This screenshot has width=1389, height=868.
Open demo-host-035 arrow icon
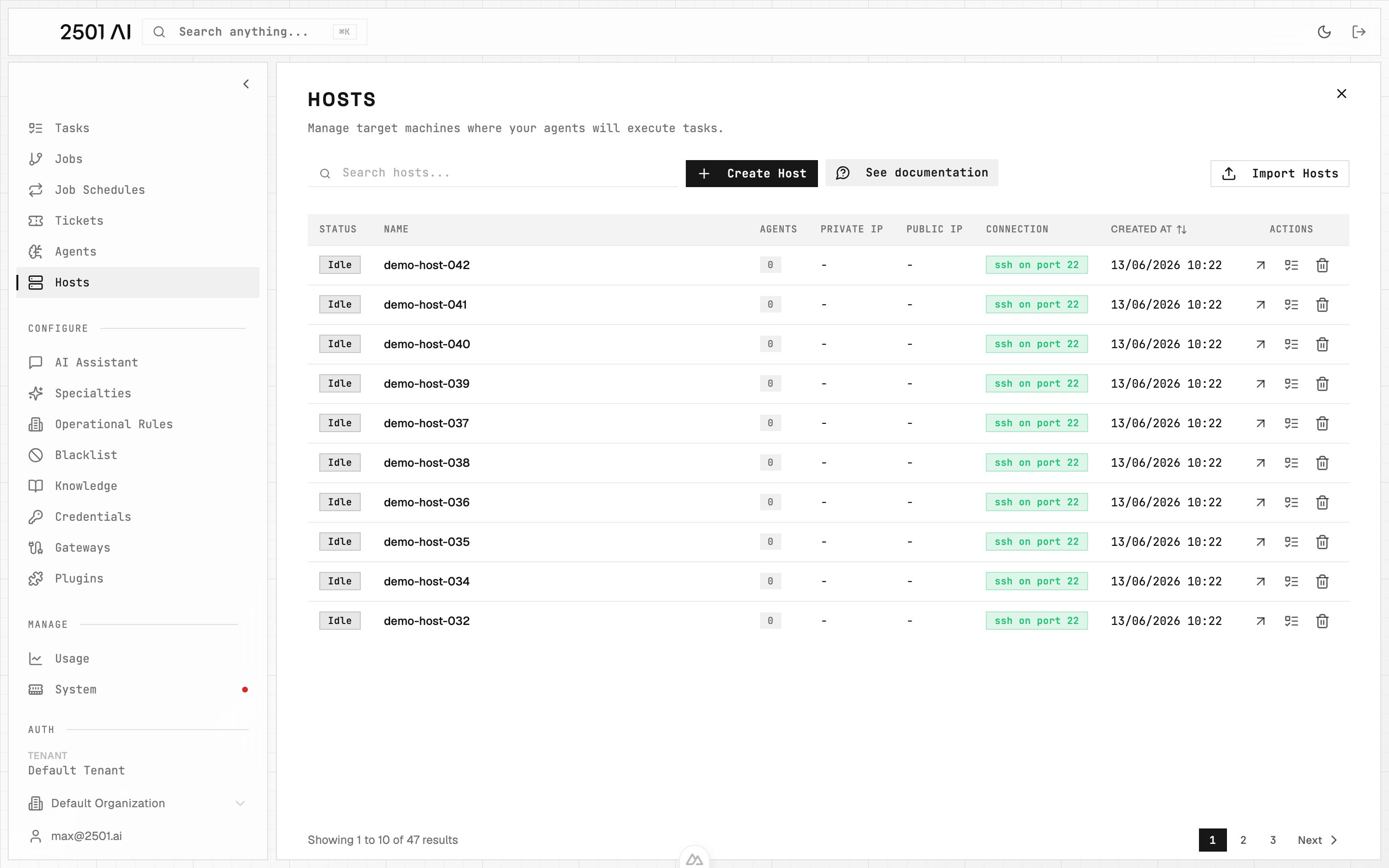pos(1260,542)
